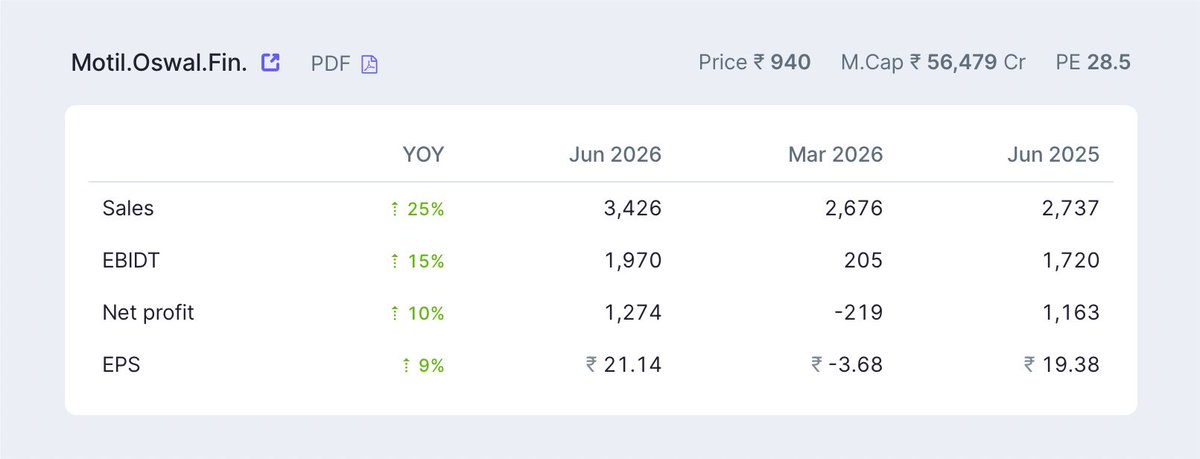Select the Jun 2025 column header
Screen dimensions: 1200x459
(x=1053, y=155)
